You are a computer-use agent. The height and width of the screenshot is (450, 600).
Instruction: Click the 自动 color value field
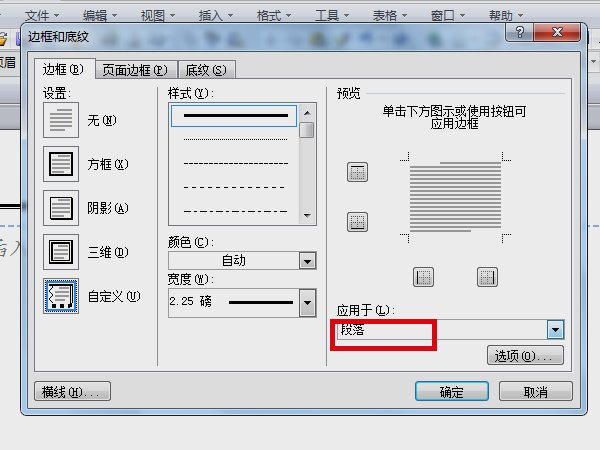click(234, 261)
